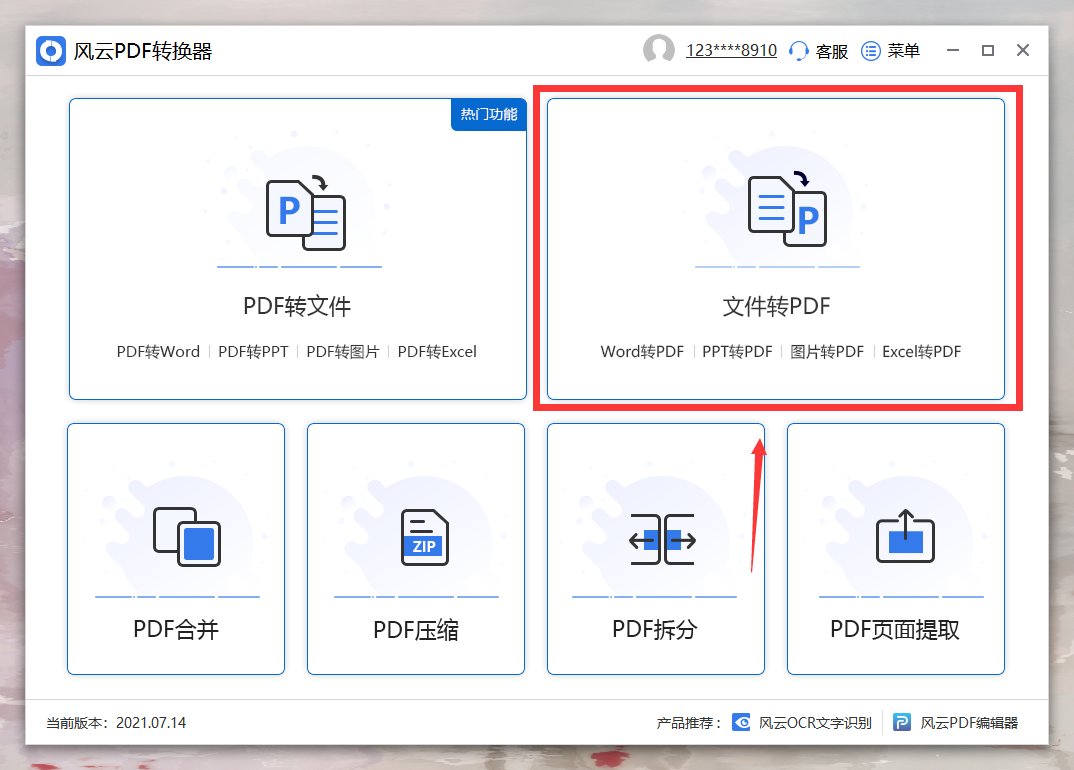Choose PDF转PPT option
Image resolution: width=1074 pixels, height=770 pixels.
click(x=253, y=351)
